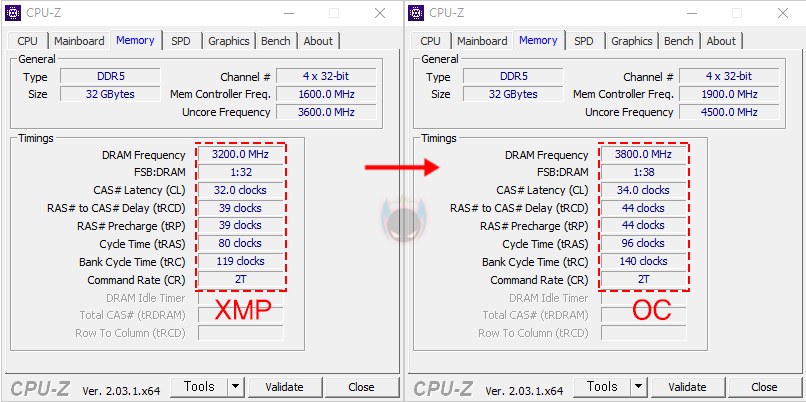Open About tab in left CPU-Z window
The height and width of the screenshot is (402, 806).
tap(318, 41)
